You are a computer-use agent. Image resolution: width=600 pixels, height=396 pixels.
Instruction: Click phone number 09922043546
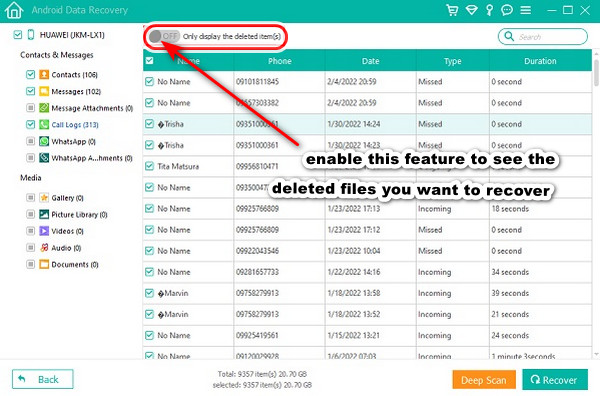257,251
